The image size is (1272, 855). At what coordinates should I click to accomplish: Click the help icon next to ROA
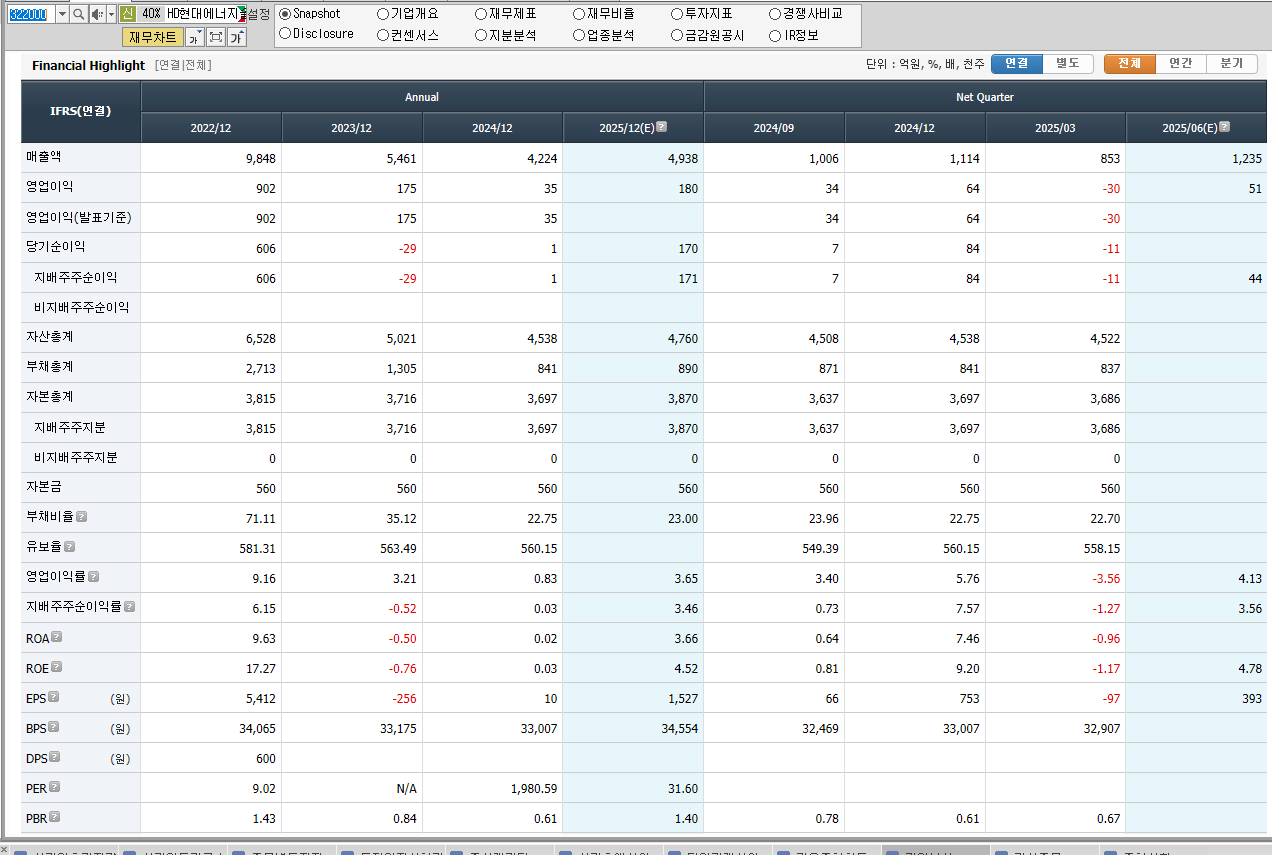[57, 637]
